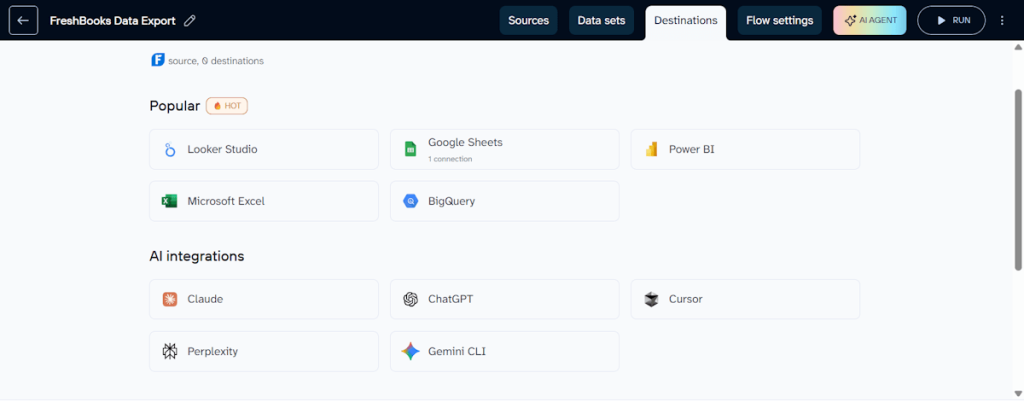The width and height of the screenshot is (1024, 402).
Task: Click the Perplexity logo icon
Action: [170, 351]
